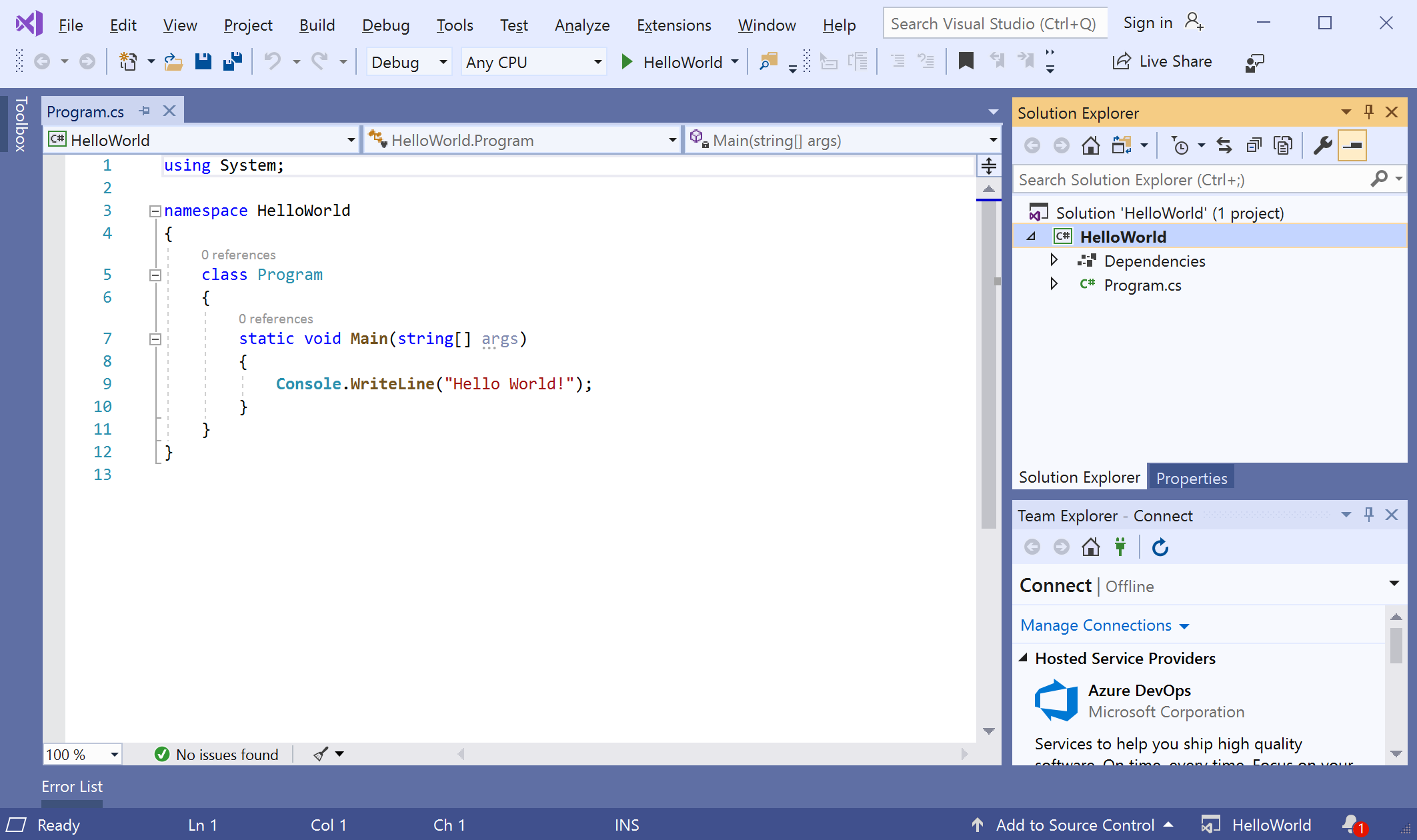Click the Solution Explorer home icon
Image resolution: width=1417 pixels, height=840 pixels.
[1090, 145]
